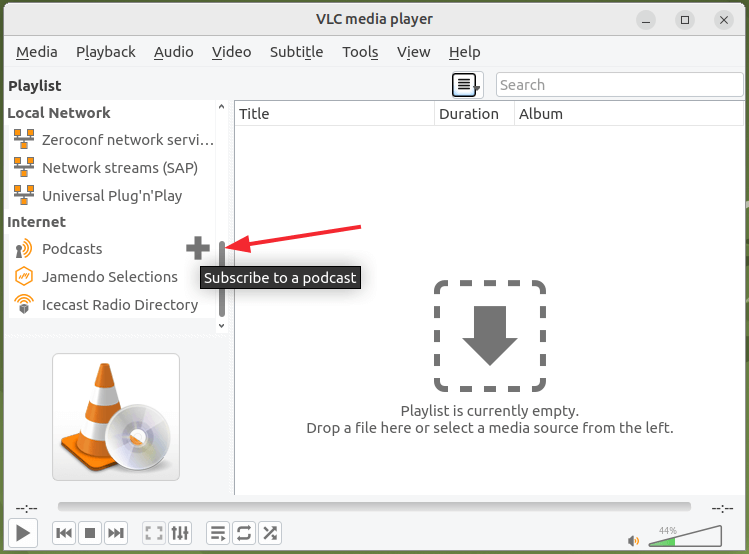Viewport: 749px width, 554px height.
Task: Open Icecast Radio Directory
Action: point(112,305)
